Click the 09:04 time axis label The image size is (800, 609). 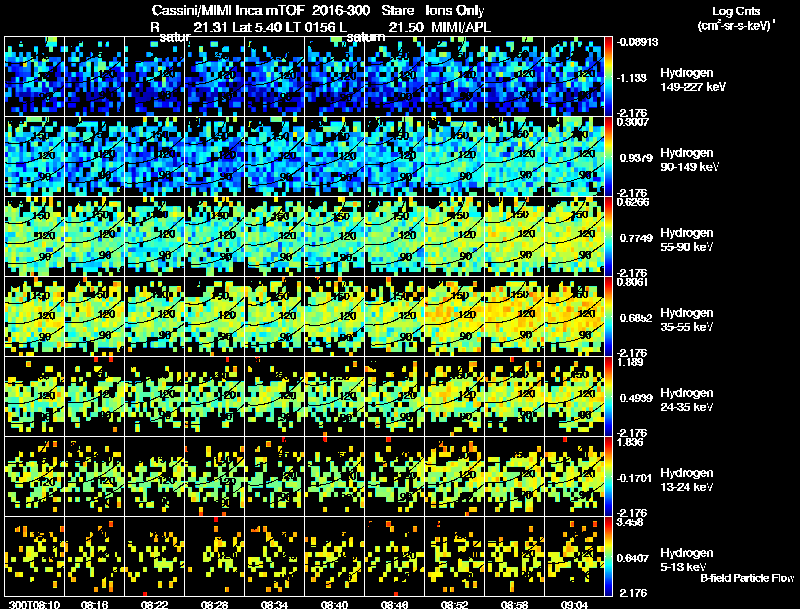574,604
